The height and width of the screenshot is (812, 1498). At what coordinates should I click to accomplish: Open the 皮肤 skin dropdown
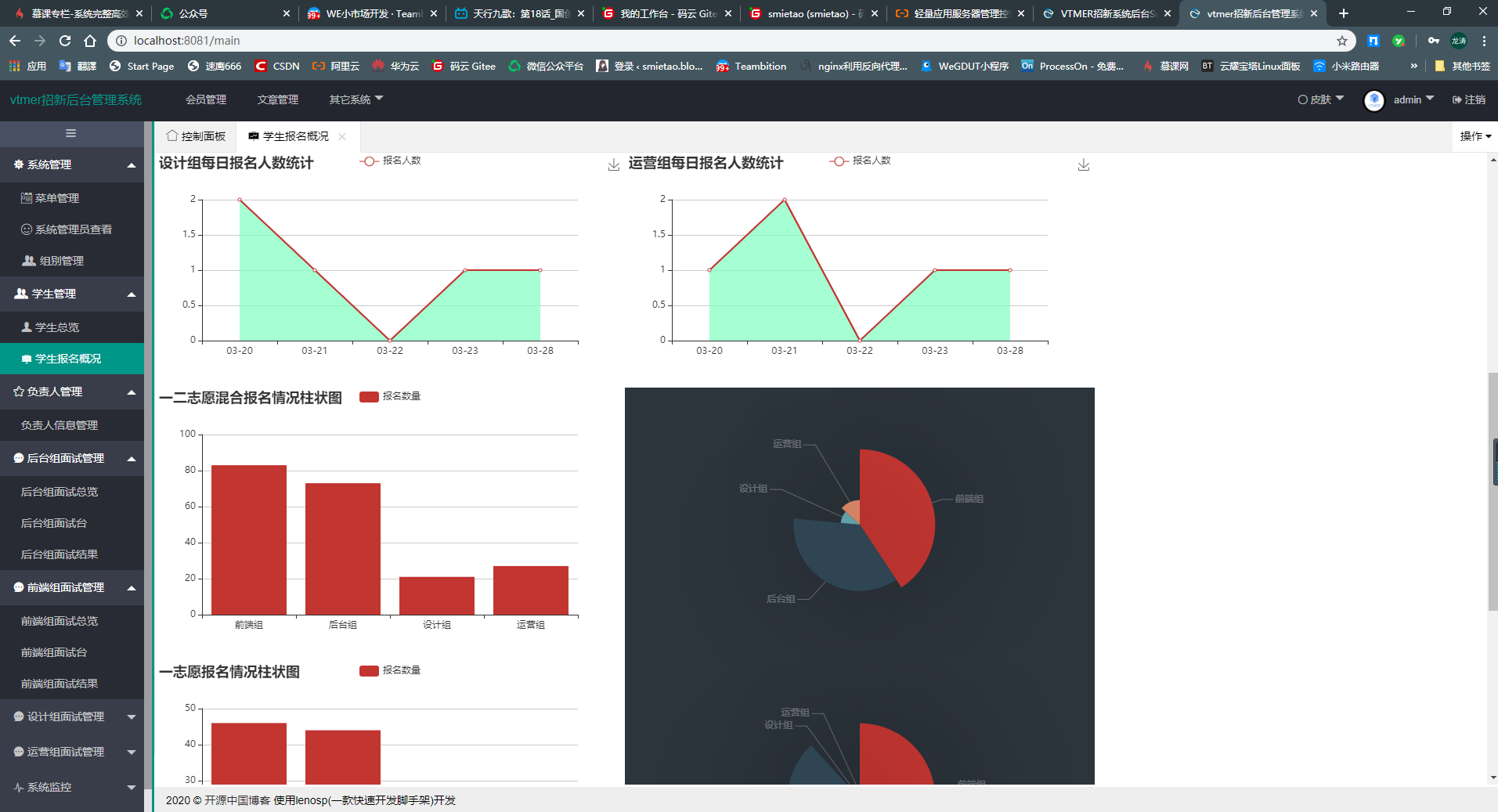pos(1320,99)
